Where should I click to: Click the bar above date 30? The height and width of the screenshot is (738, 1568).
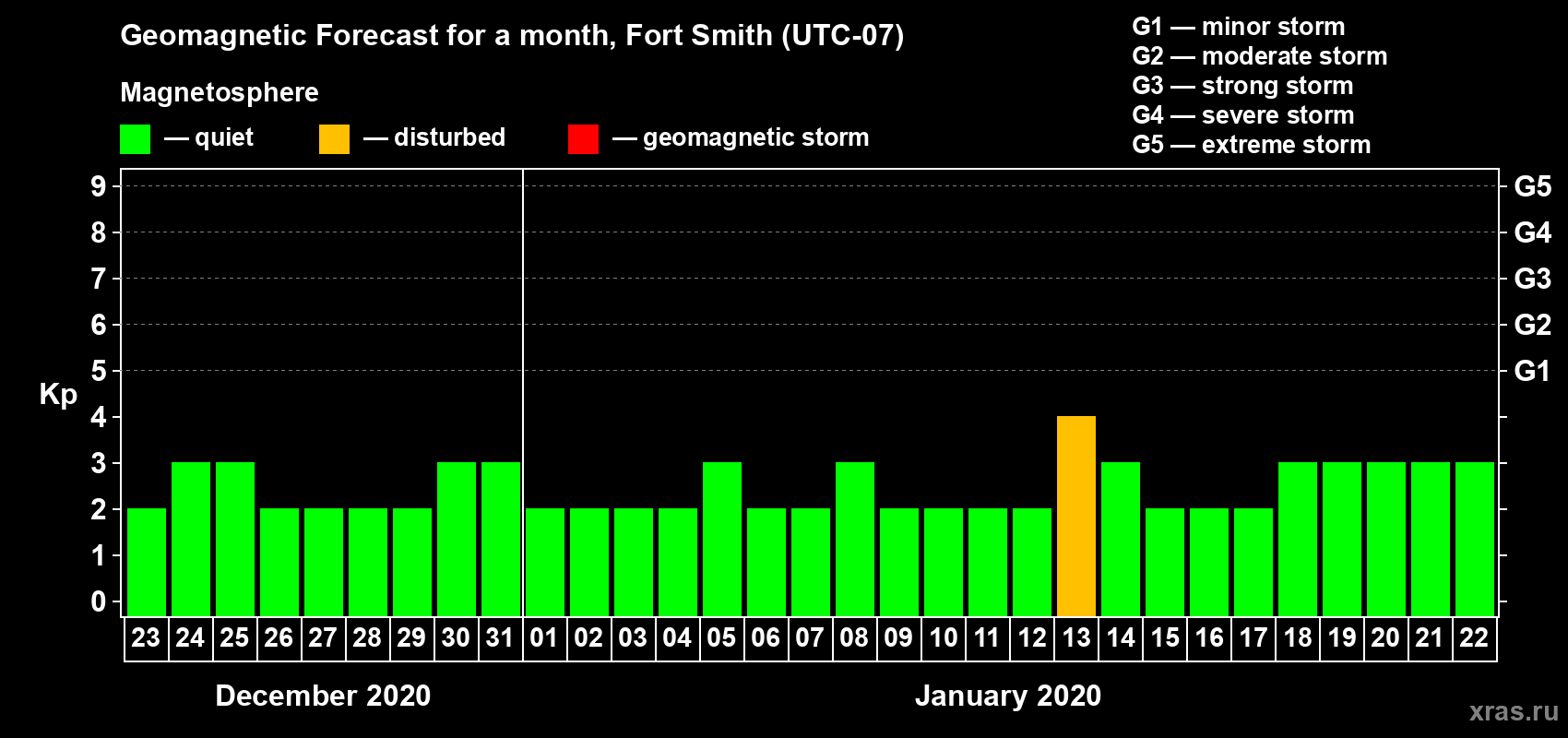[457, 539]
